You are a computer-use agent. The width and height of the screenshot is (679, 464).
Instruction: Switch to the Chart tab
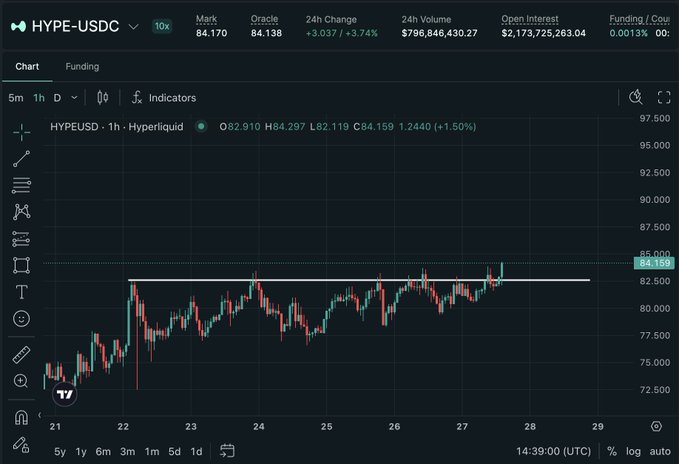coord(27,67)
